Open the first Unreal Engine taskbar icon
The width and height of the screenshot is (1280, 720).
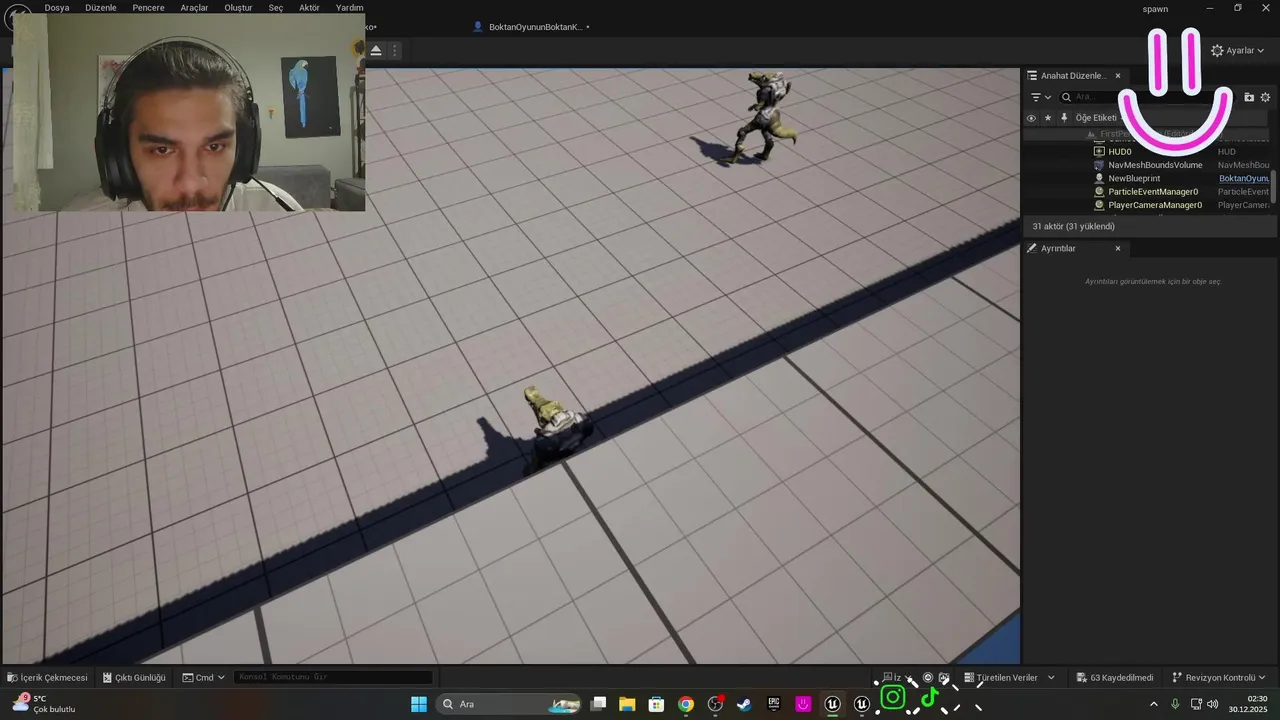coord(832,704)
